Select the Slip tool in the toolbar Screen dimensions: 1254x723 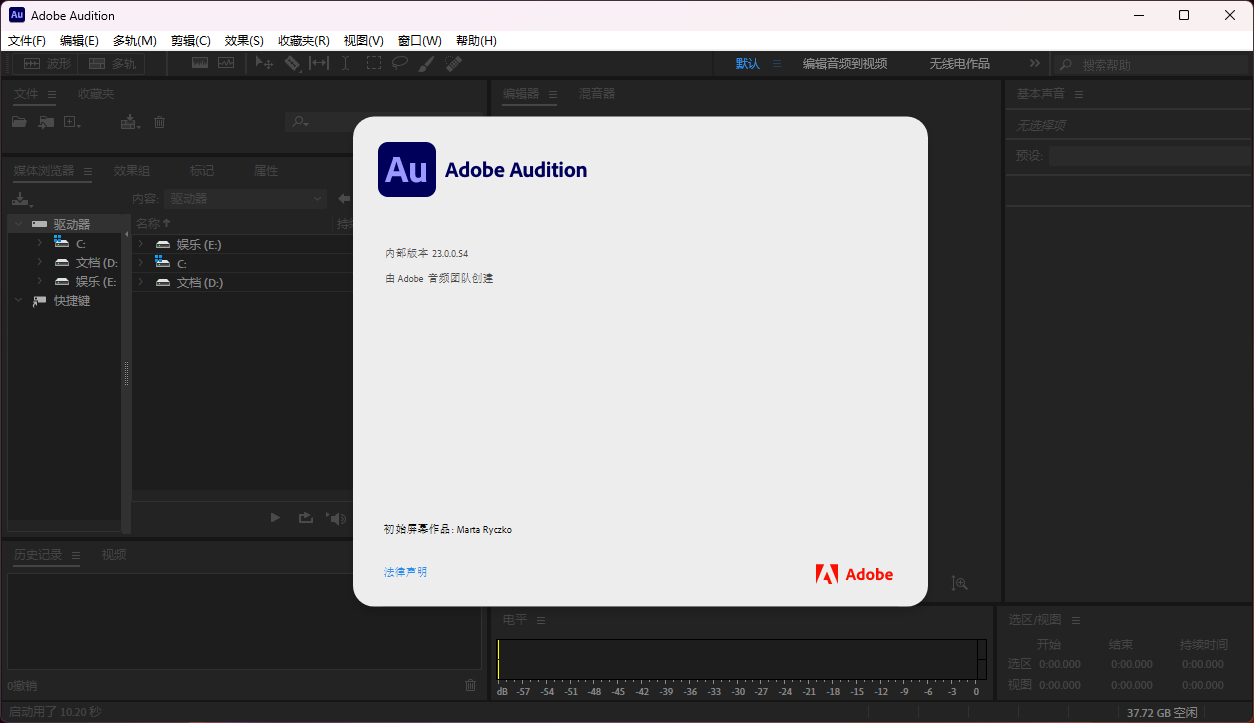(319, 63)
